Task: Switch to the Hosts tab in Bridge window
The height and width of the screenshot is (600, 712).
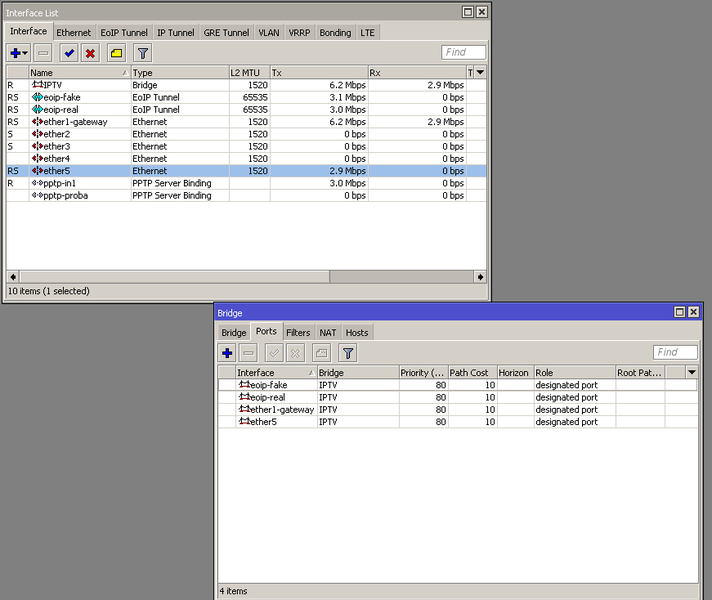Action: [x=357, y=332]
